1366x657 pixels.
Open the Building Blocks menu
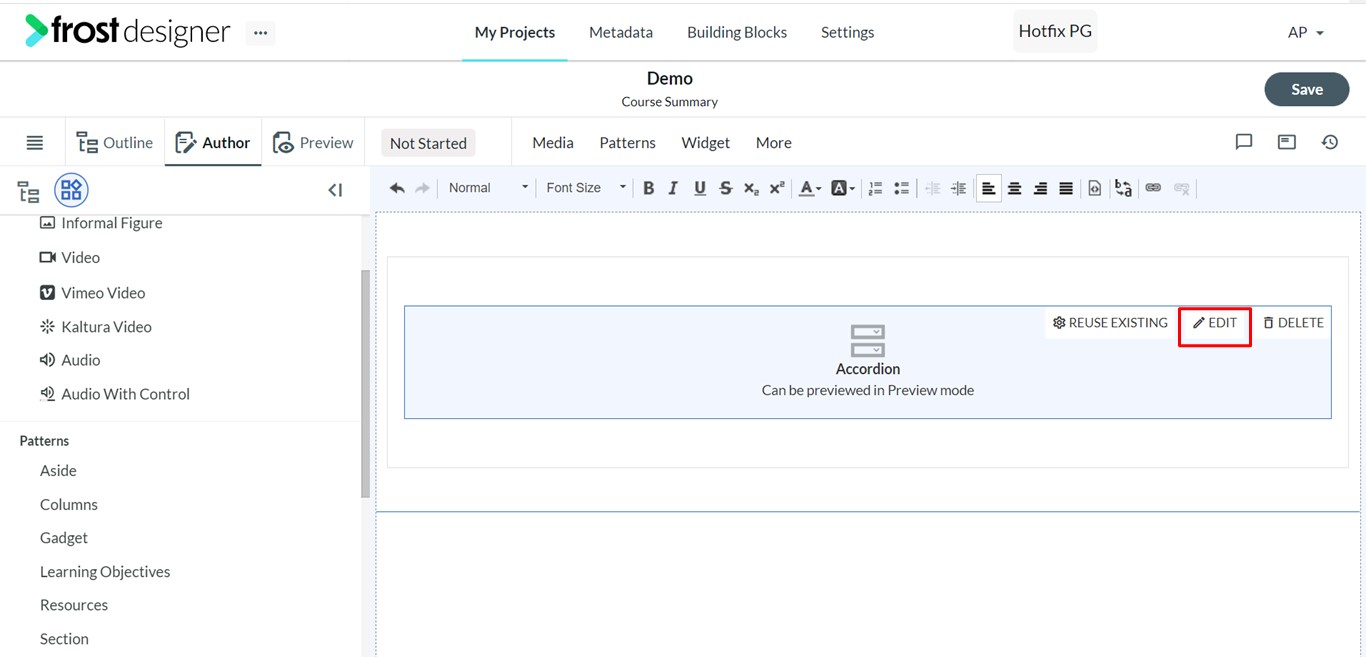pos(737,32)
